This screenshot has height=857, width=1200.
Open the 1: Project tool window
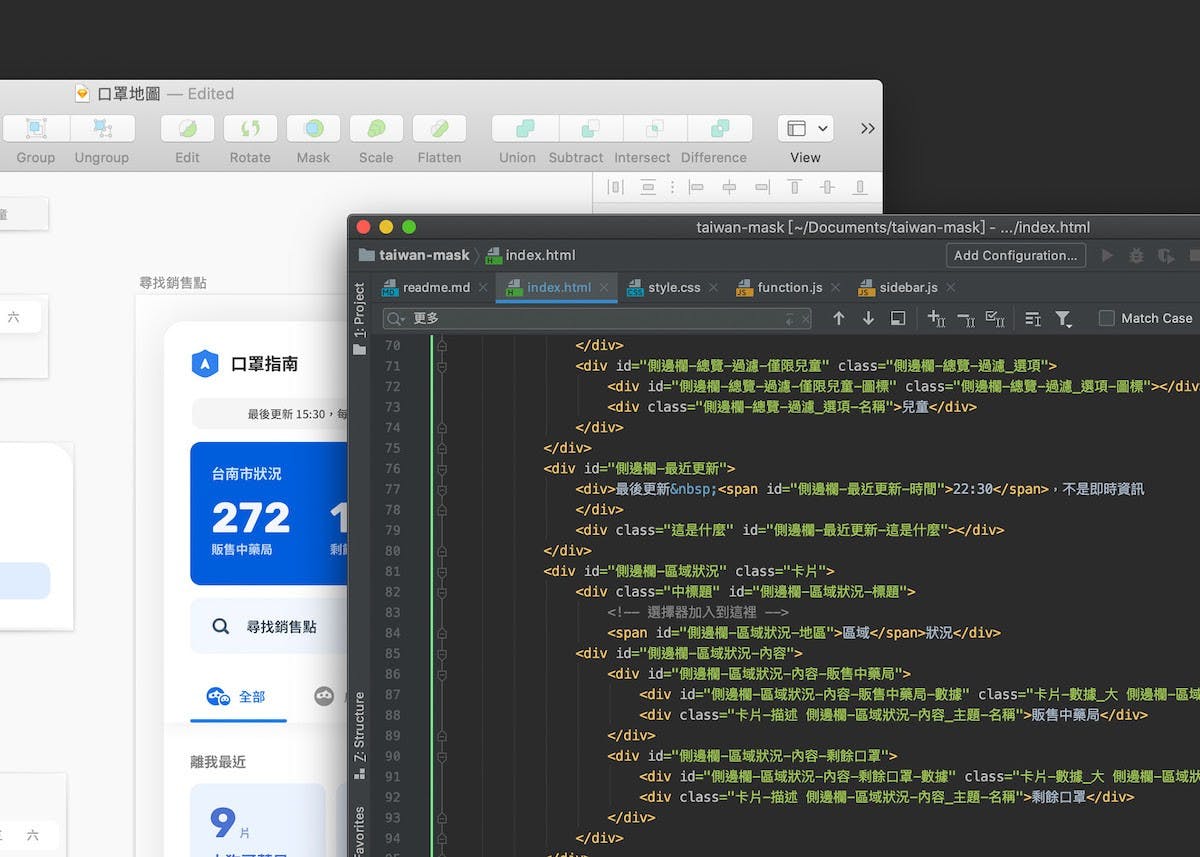[x=359, y=318]
